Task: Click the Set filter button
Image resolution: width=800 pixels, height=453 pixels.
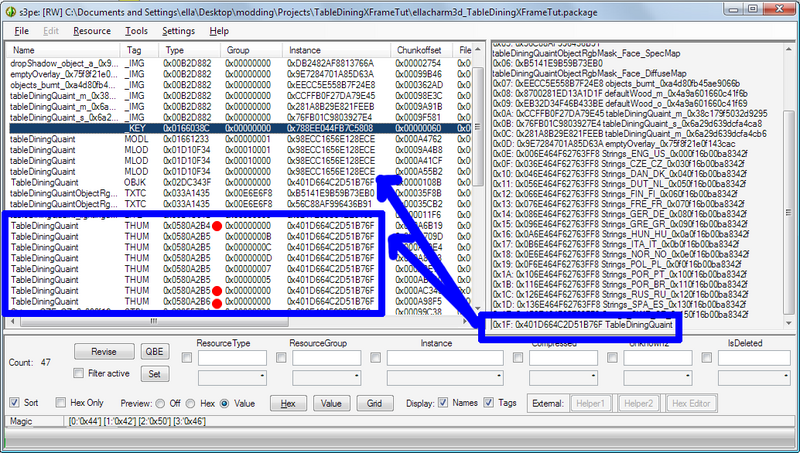Action: pyautogui.click(x=155, y=374)
